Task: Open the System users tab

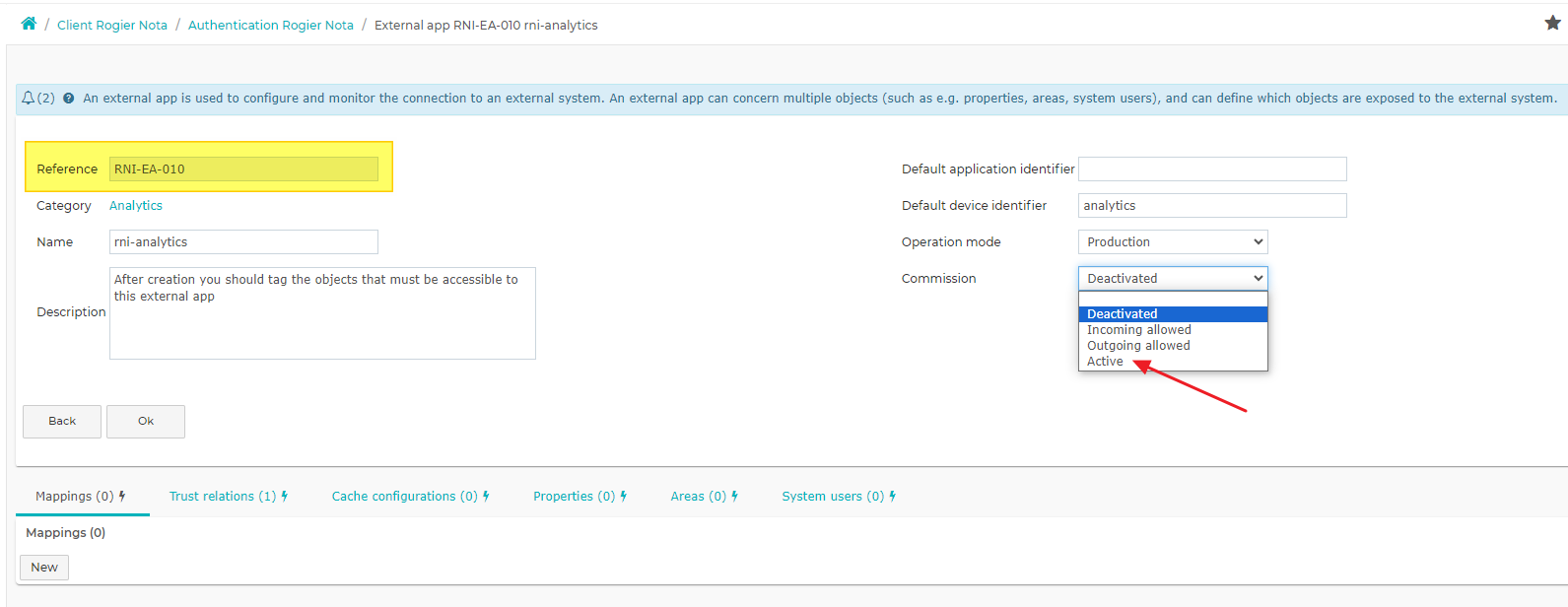Action: coord(839,497)
